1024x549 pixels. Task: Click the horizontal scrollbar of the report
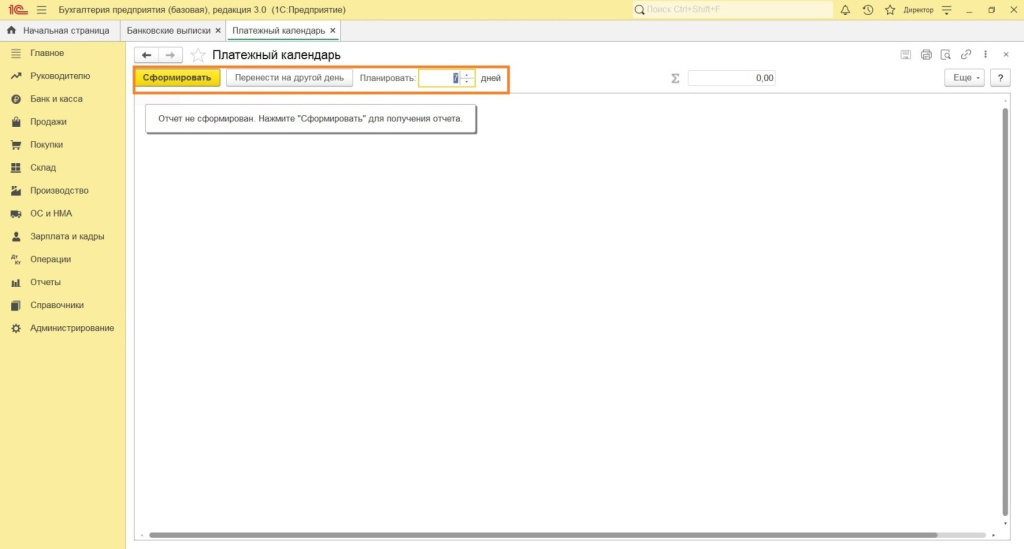(540, 535)
